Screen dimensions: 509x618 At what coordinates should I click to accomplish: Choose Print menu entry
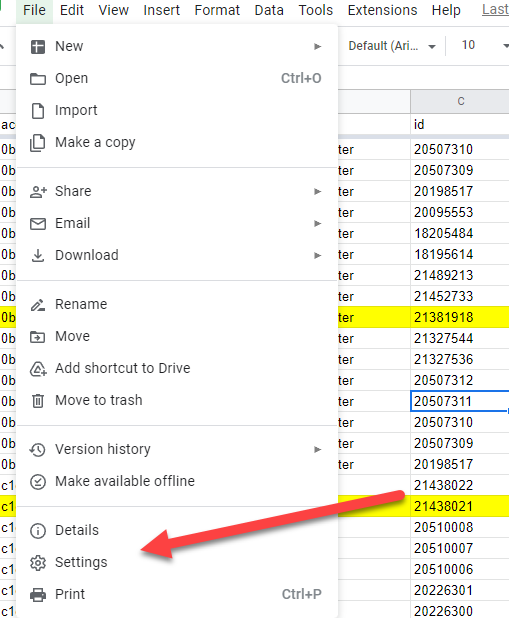[177, 594]
